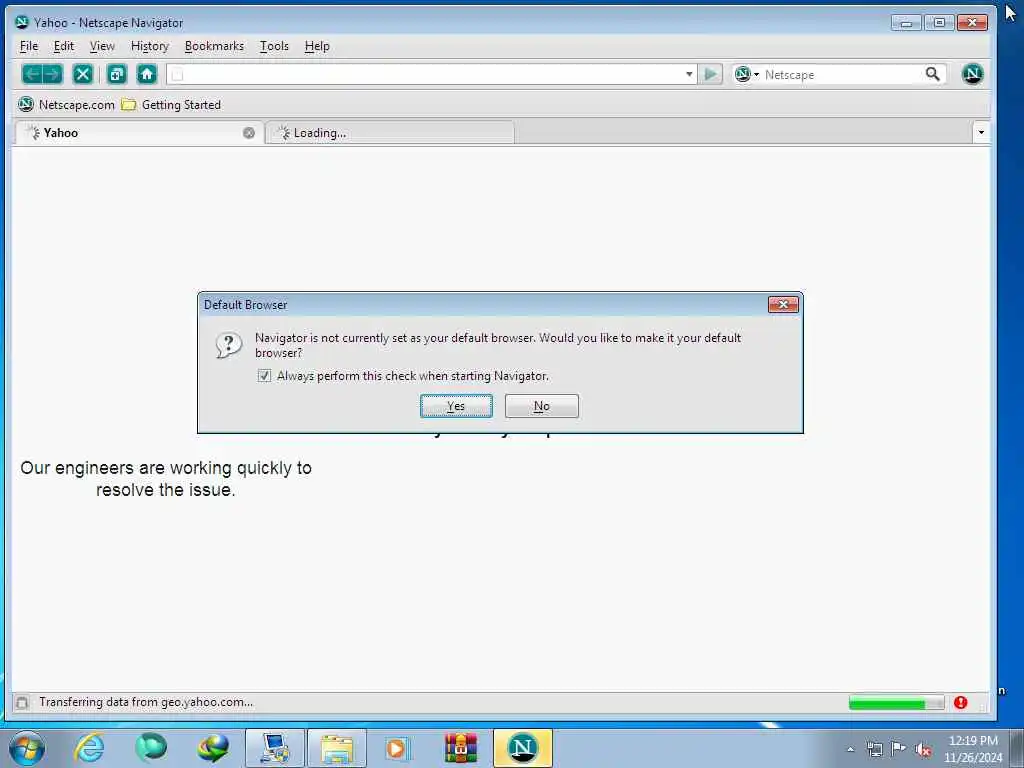Screen dimensions: 1024x768
Task: Click the question mark dialog icon
Action: point(229,345)
